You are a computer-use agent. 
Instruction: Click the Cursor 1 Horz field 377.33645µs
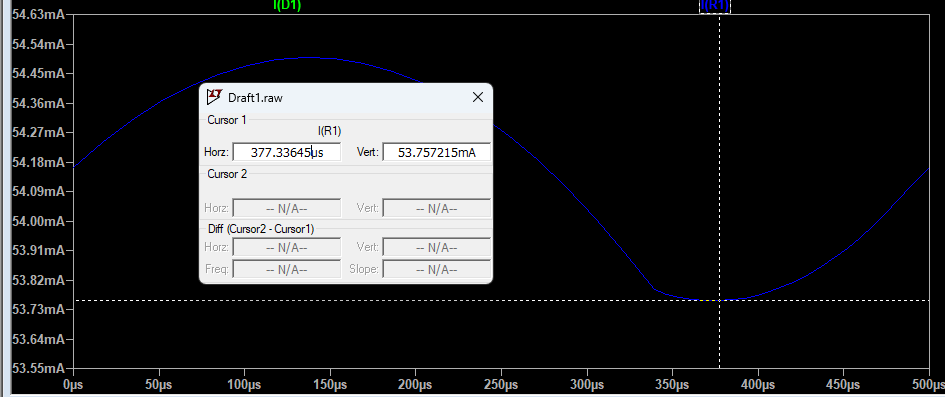(287, 152)
